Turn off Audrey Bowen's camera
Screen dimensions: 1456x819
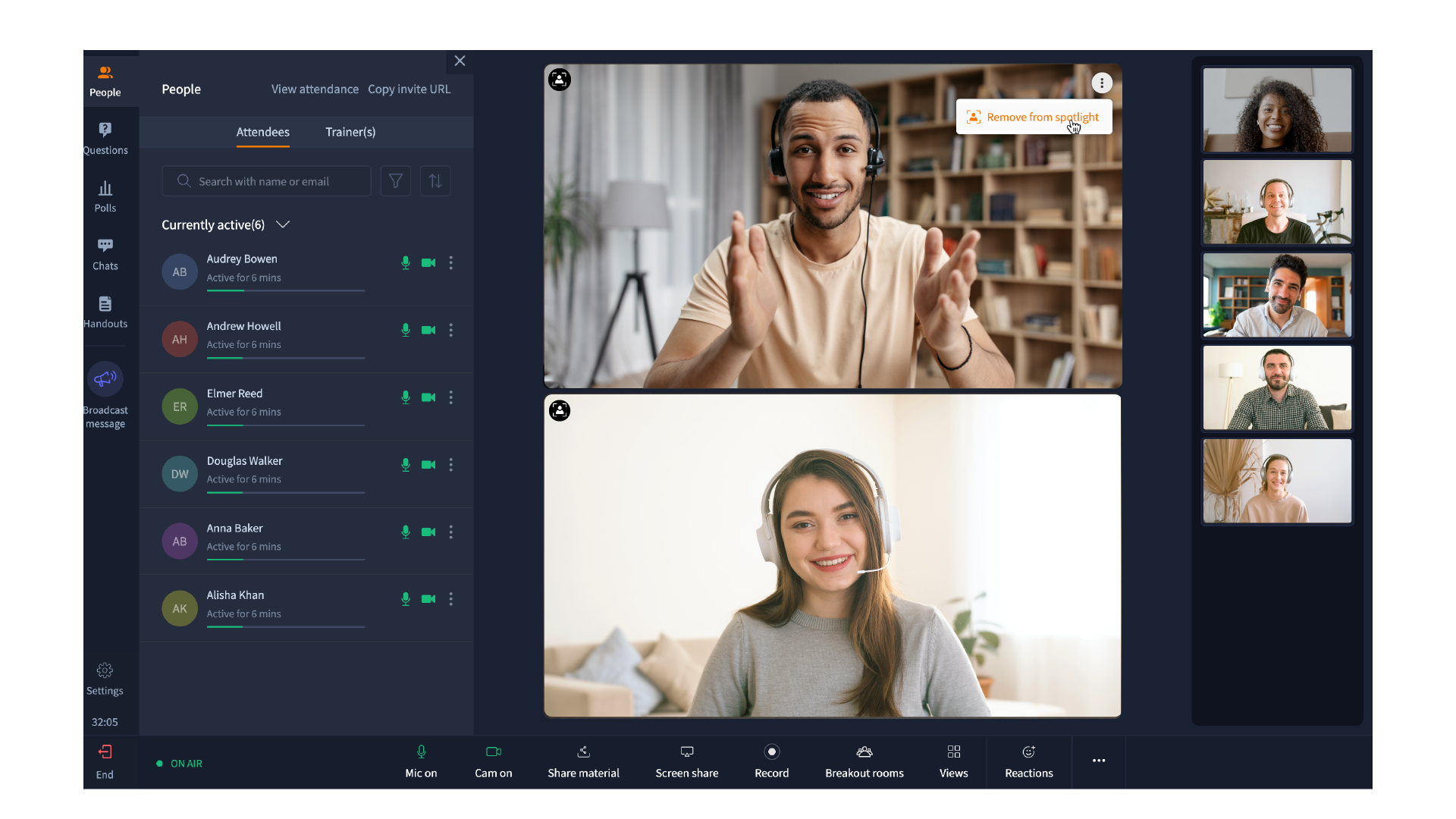tap(428, 263)
